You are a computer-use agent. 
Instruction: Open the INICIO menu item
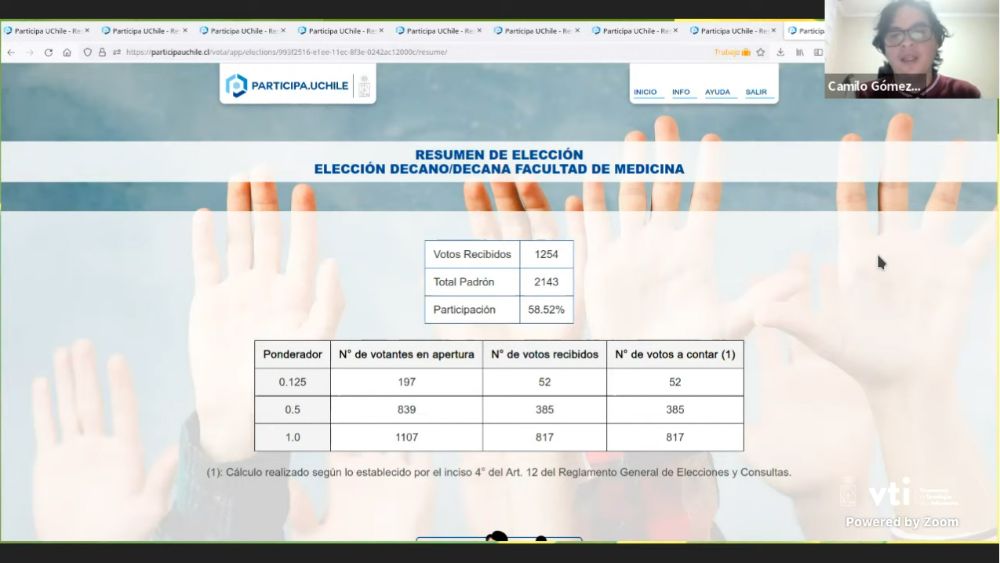click(645, 92)
